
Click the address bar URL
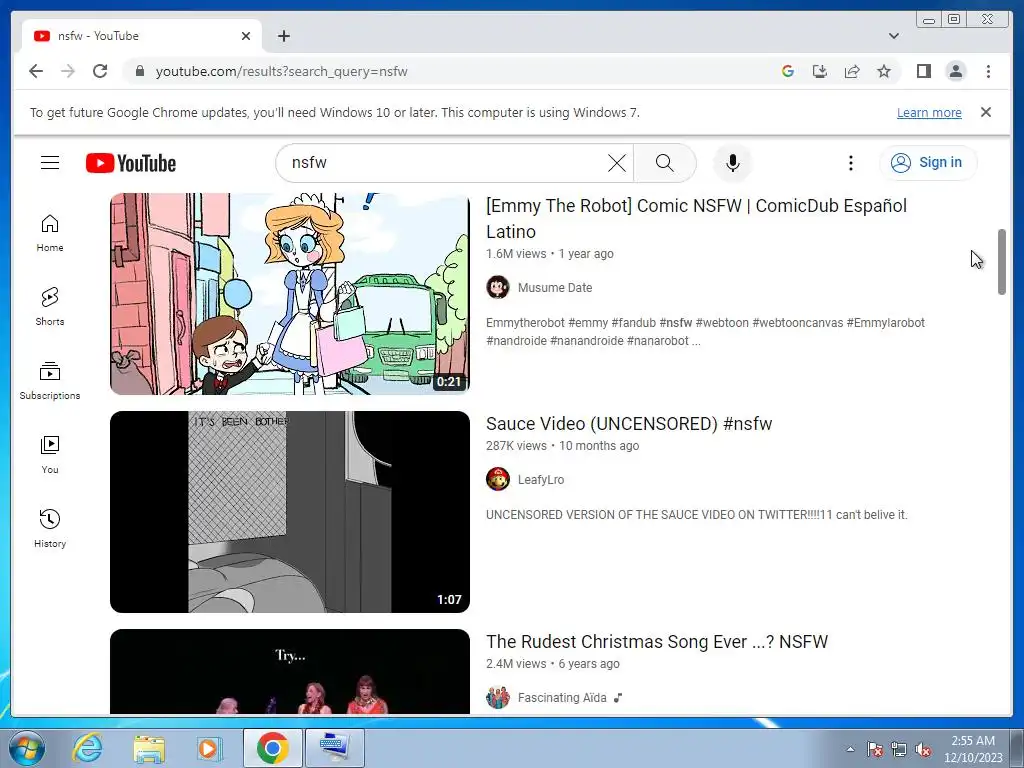pos(281,71)
